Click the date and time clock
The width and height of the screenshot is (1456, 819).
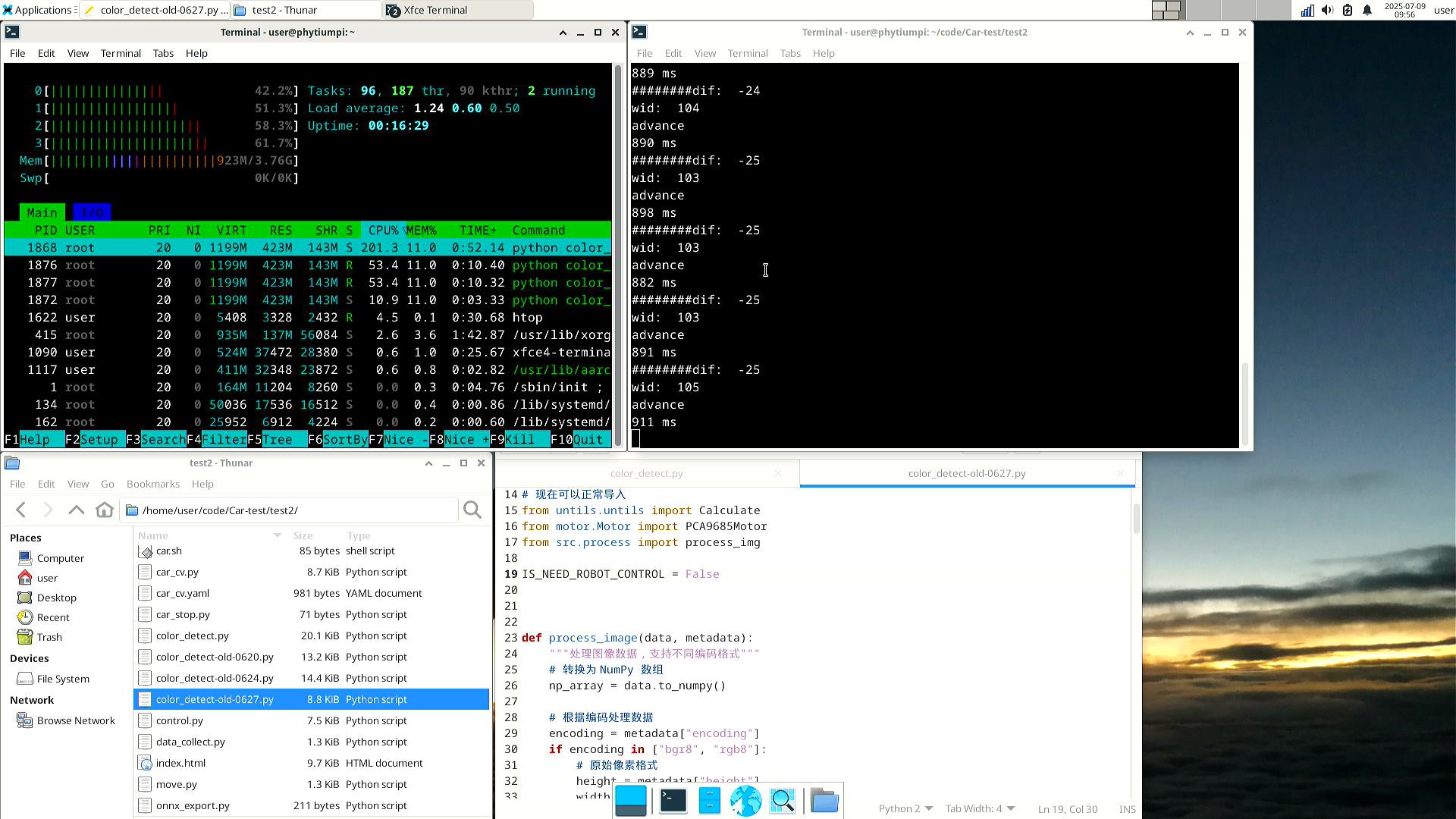(1404, 10)
